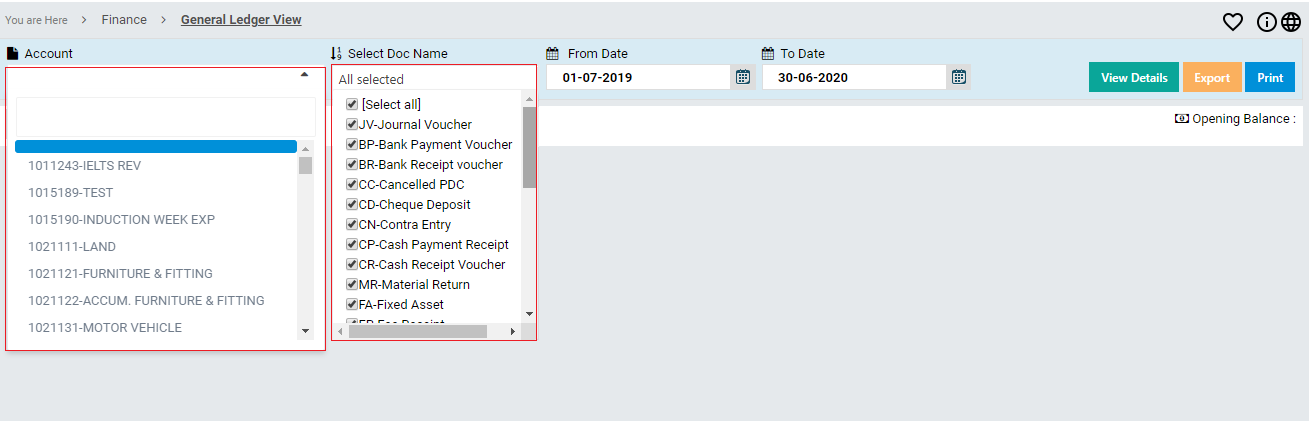Click the Opening Balance money icon
Image resolution: width=1310 pixels, height=421 pixels.
point(1181,119)
